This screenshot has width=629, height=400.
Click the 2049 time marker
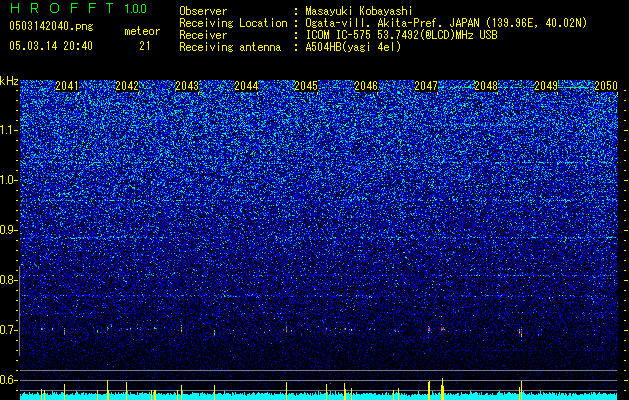pyautogui.click(x=546, y=86)
